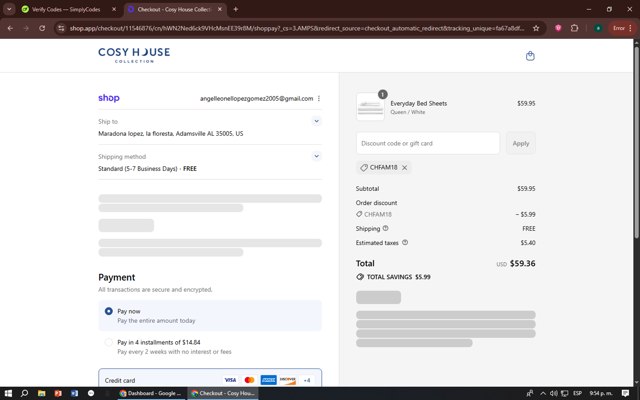Expand the Shipping method section
The image size is (640, 400).
coord(316,156)
